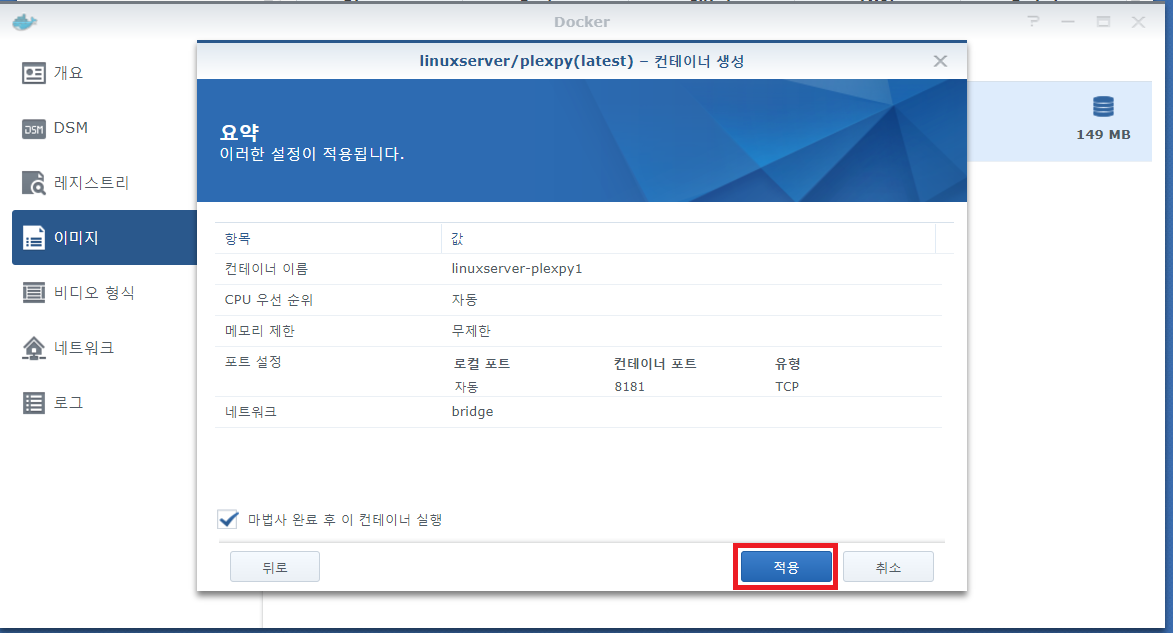Click the DSM icon in sidebar
Image resolution: width=1173 pixels, height=633 pixels.
pos(34,129)
